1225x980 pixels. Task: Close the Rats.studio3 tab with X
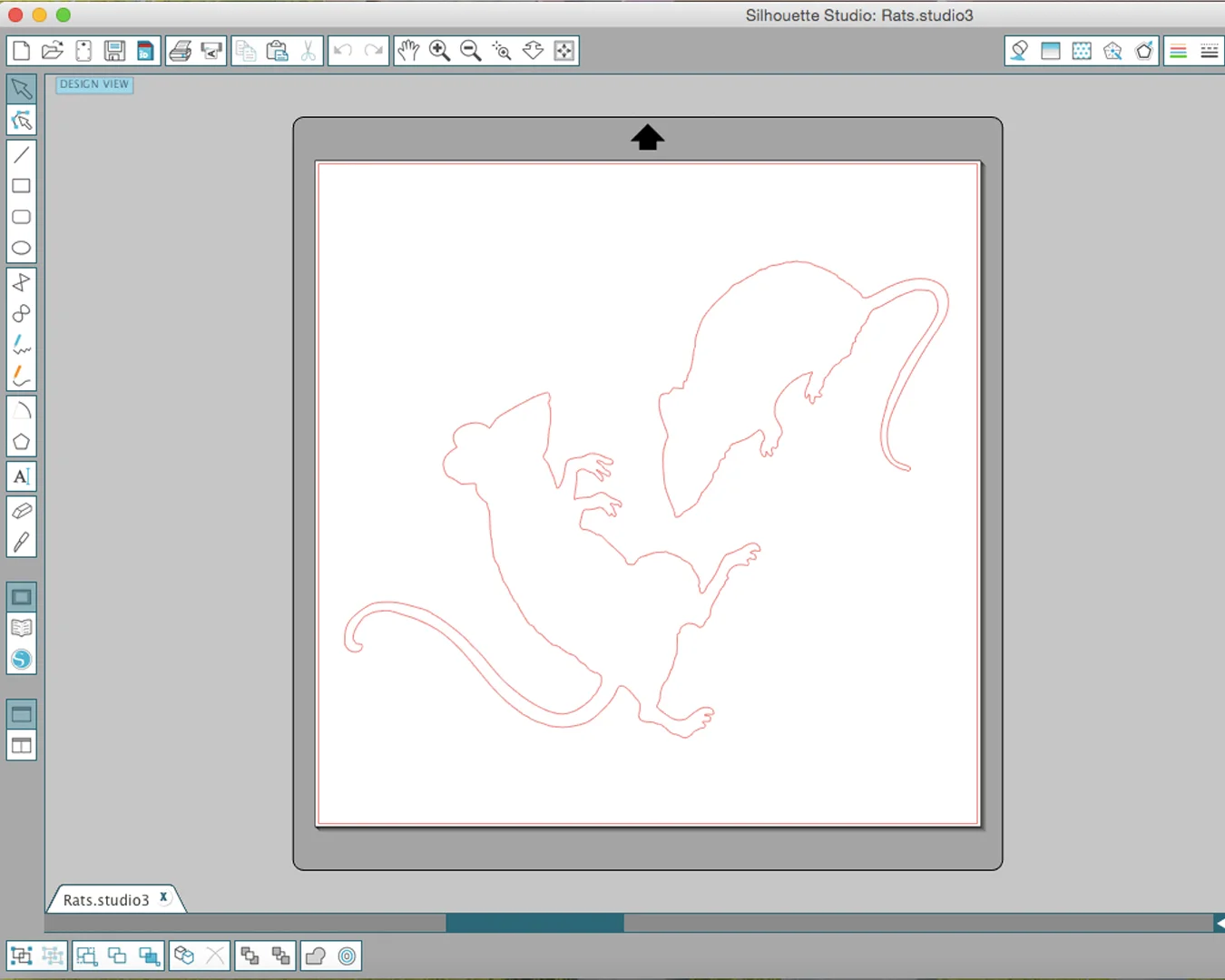[164, 897]
